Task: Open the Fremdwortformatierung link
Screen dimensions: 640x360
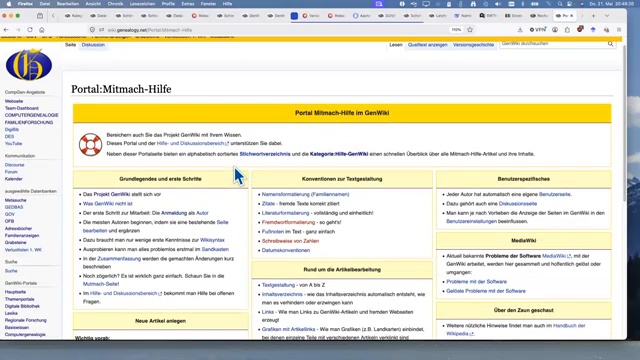Action: point(288,222)
